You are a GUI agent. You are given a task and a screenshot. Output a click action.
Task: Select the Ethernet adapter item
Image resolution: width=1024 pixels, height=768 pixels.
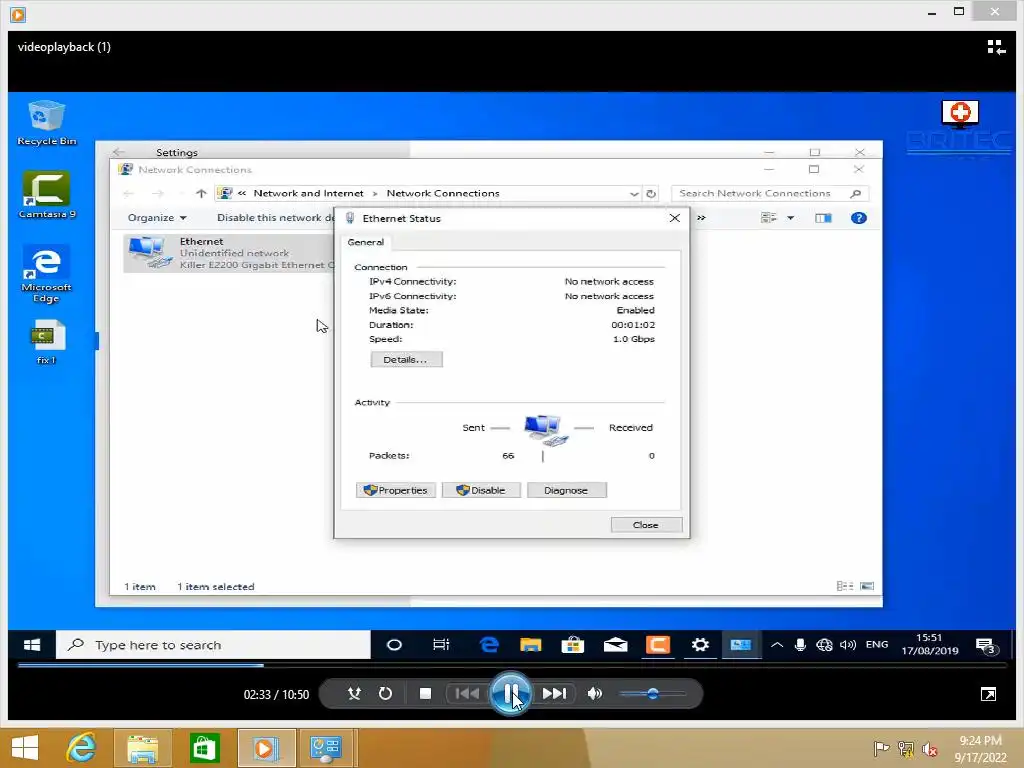[229, 253]
